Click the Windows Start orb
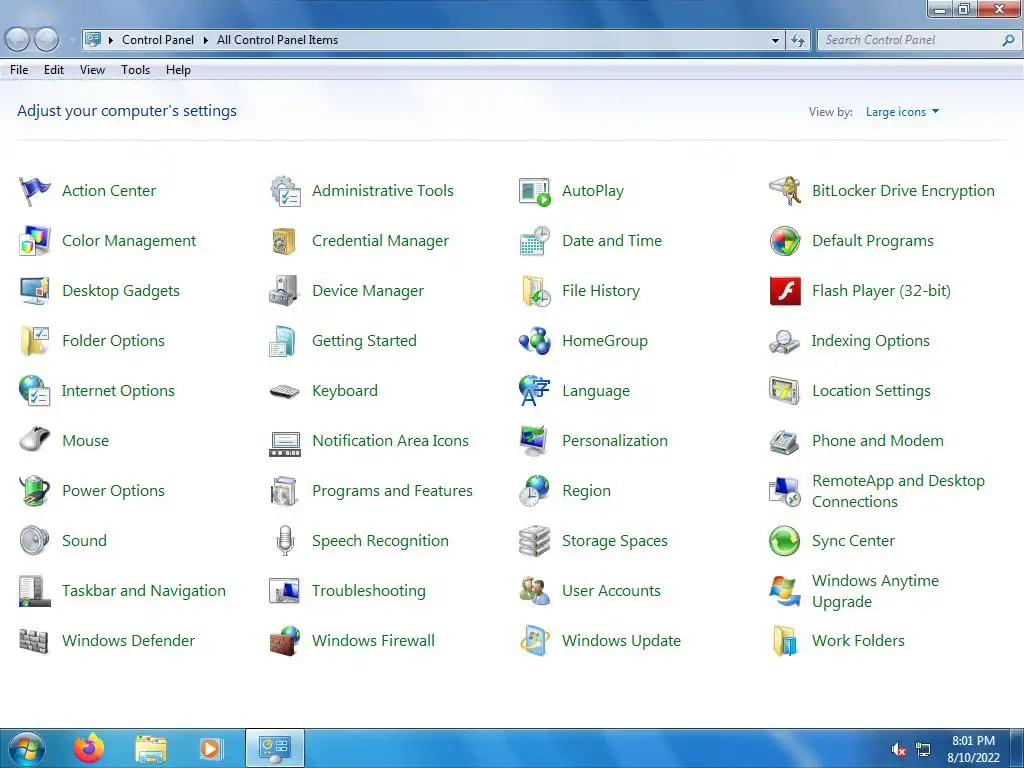1024x768 pixels. [x=26, y=748]
